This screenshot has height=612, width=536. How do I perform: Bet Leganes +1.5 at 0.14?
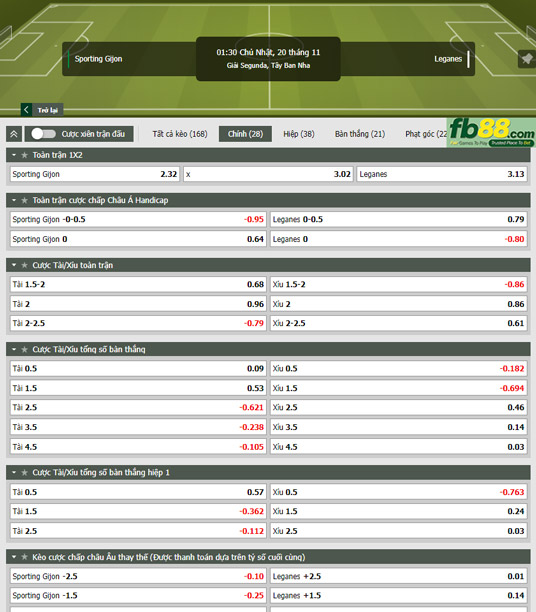point(399,596)
